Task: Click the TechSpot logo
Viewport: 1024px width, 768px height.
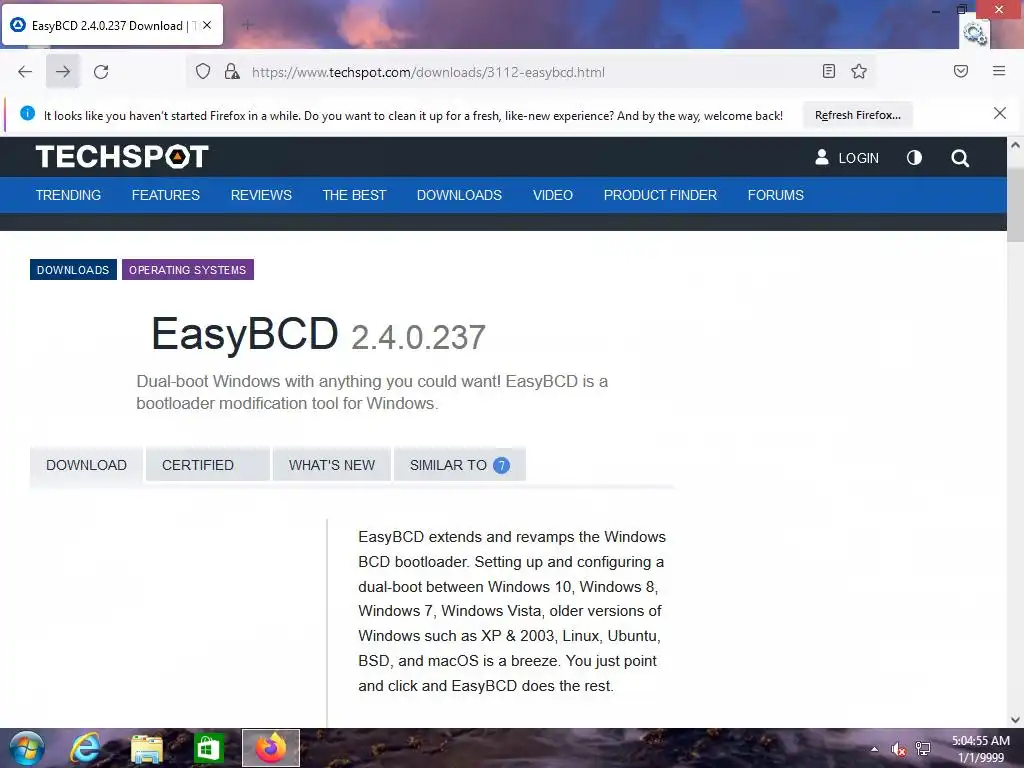Action: coord(122,157)
